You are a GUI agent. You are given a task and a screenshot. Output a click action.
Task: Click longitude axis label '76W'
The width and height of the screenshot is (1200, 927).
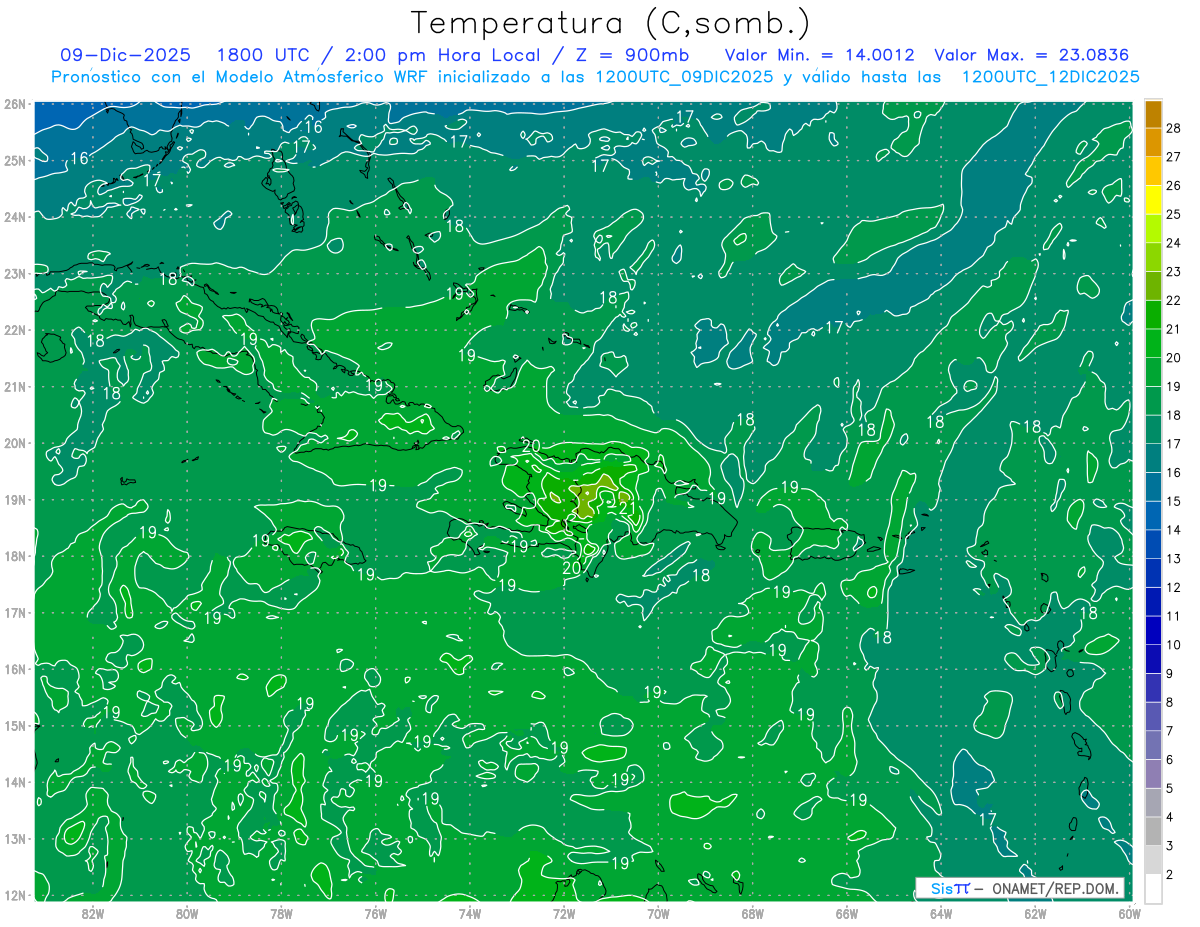point(375,913)
